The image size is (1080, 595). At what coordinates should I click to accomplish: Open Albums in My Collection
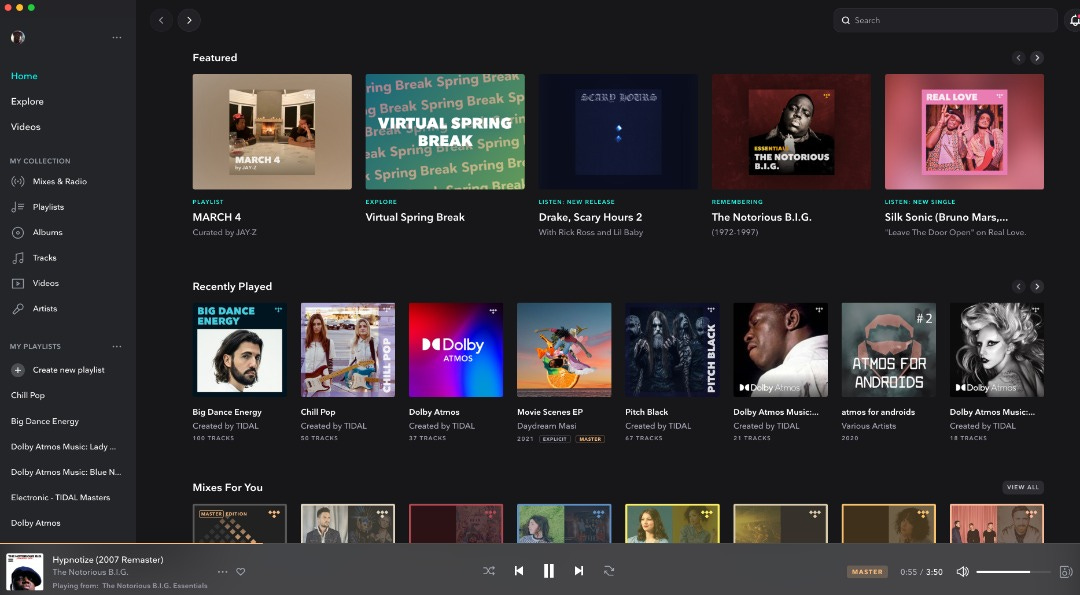[x=37, y=232]
